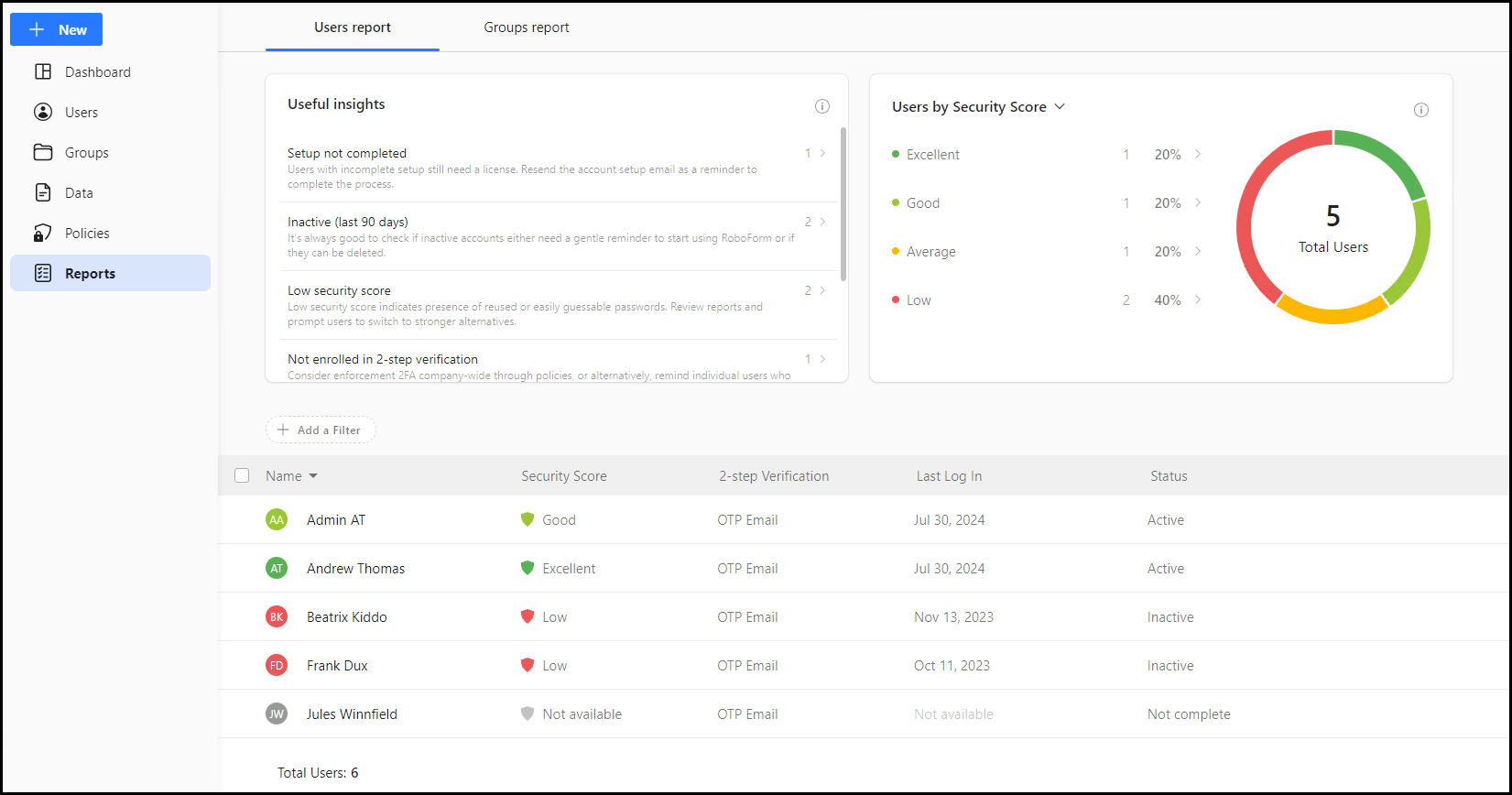Click the New button
The width and height of the screenshot is (1512, 795).
[57, 29]
